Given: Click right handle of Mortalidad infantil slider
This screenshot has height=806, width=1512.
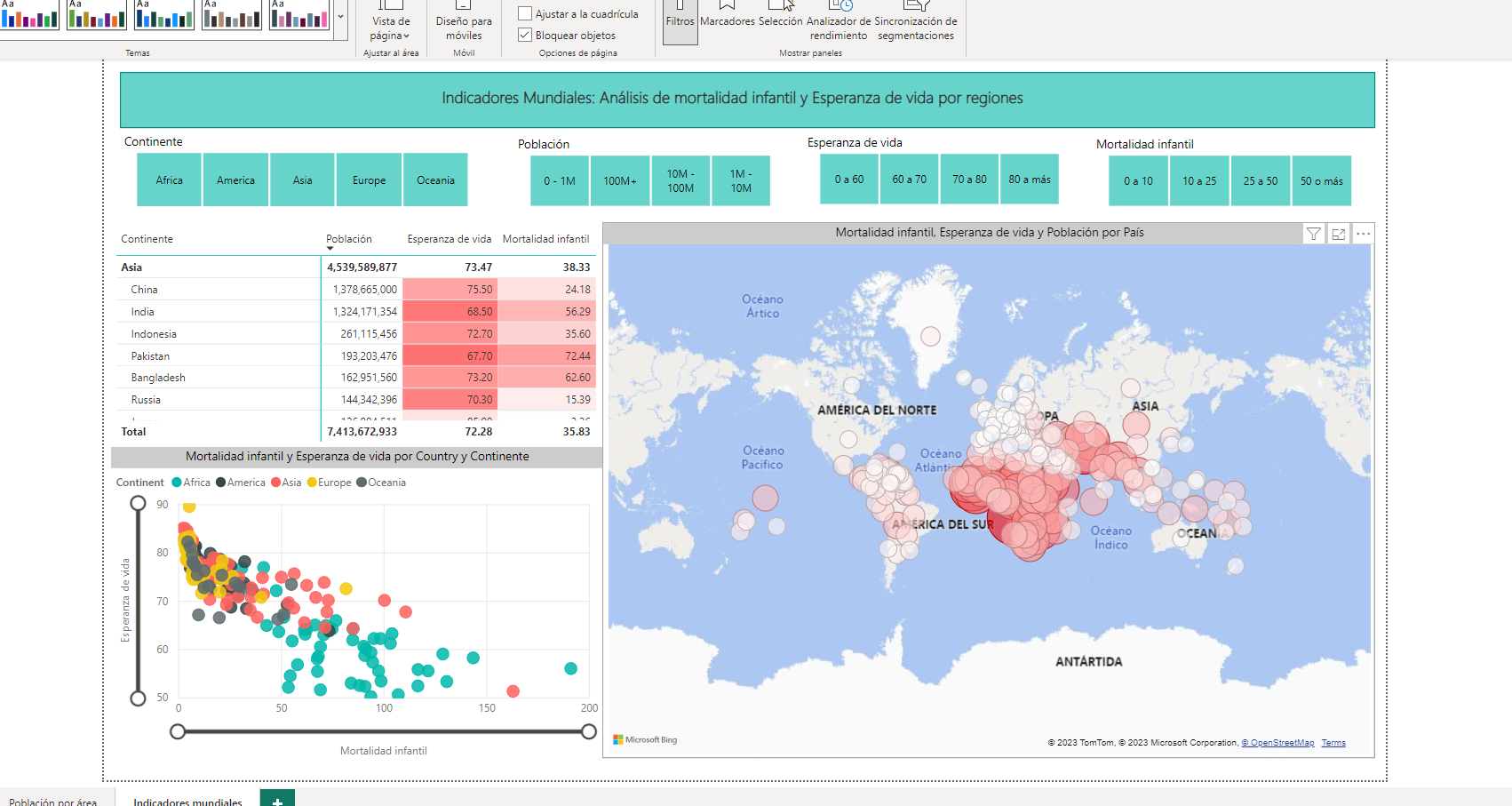Looking at the screenshot, I should pyautogui.click(x=588, y=731).
